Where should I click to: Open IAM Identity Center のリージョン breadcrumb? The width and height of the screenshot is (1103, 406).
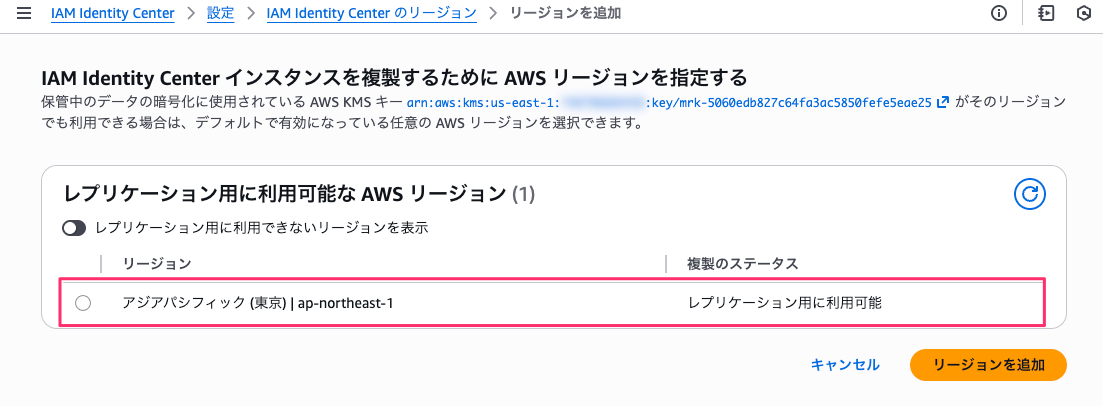coord(371,14)
